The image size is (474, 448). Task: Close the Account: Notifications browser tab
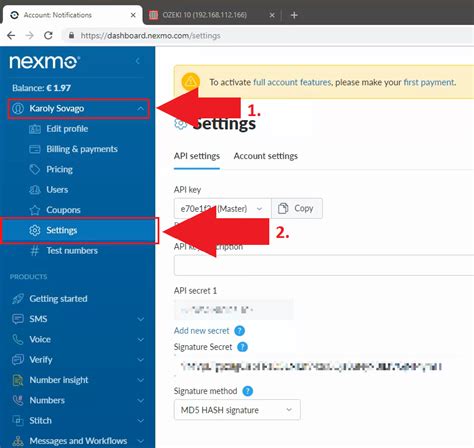(133, 15)
